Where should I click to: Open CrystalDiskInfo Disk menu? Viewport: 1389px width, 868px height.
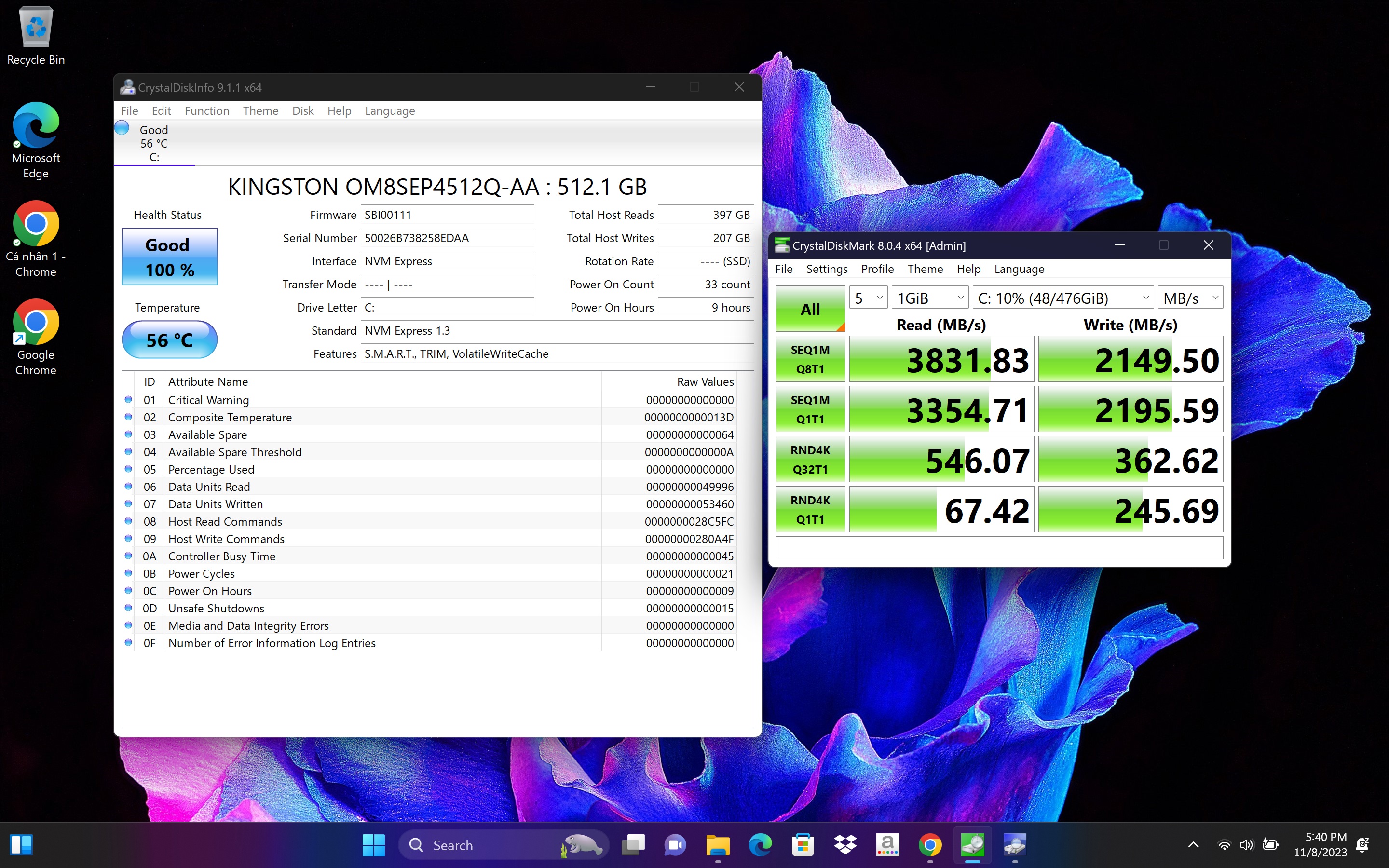click(x=302, y=111)
